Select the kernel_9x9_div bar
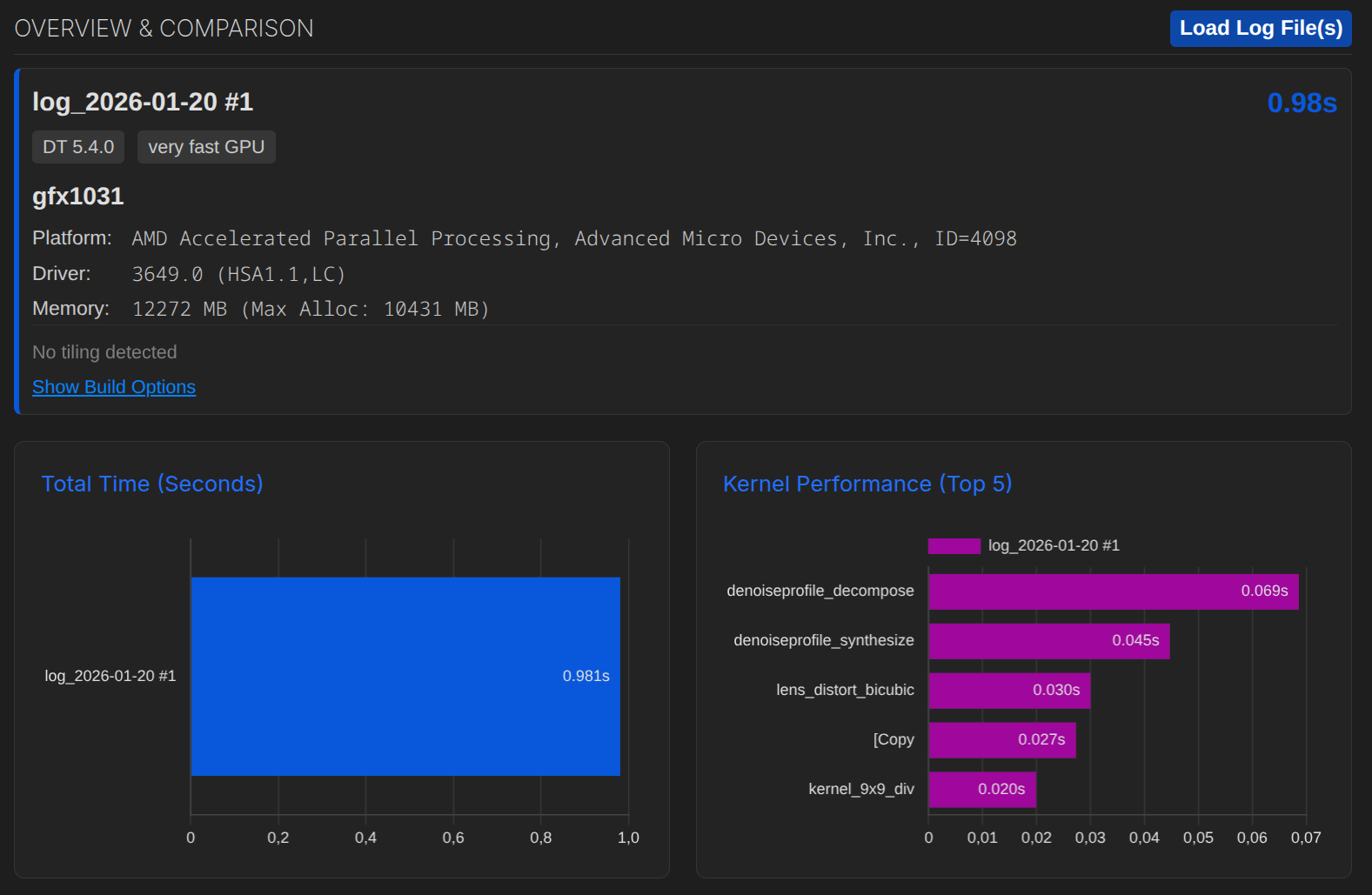Screen dimensions: 1372x895 pyautogui.click(x=981, y=790)
